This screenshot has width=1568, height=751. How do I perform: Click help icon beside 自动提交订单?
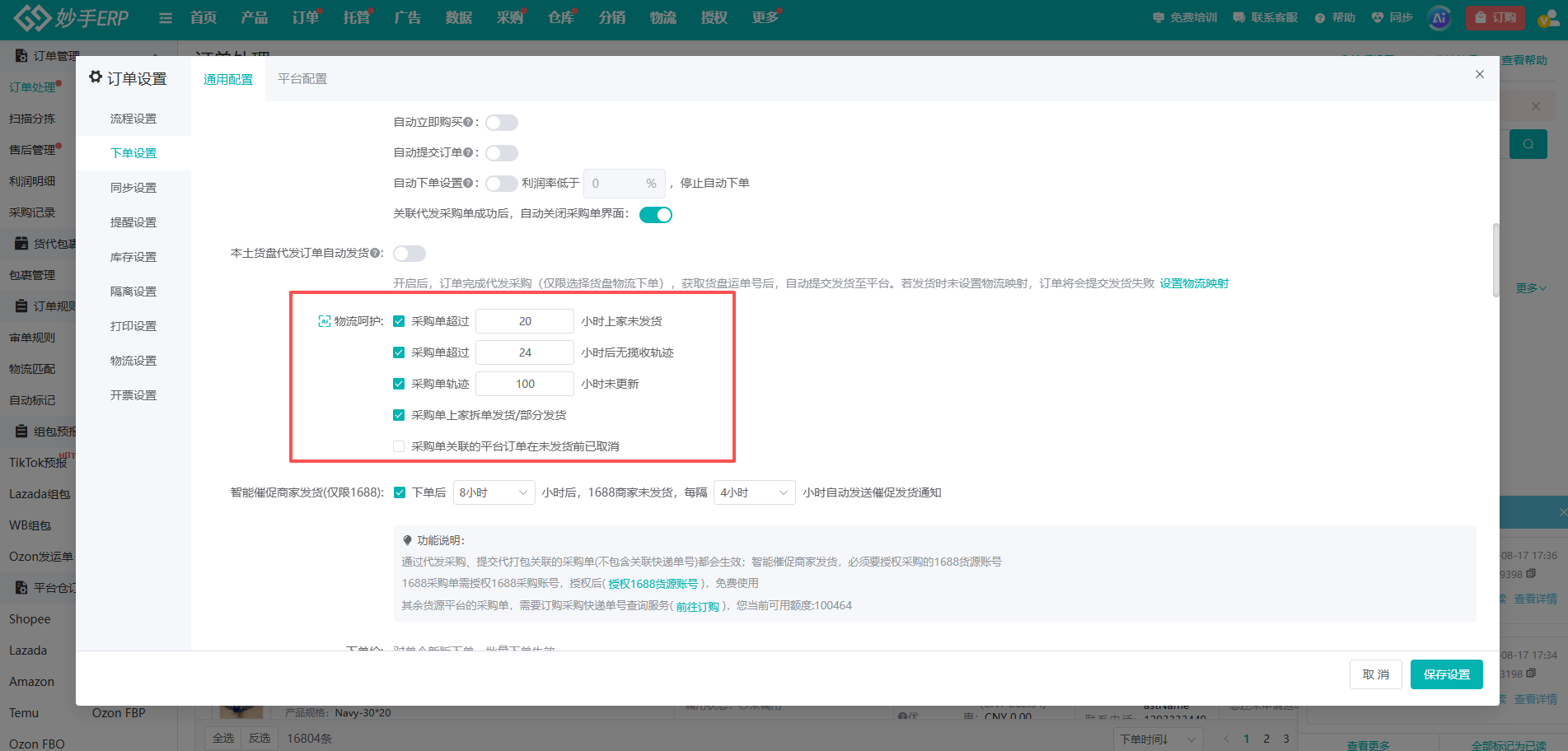[468, 153]
